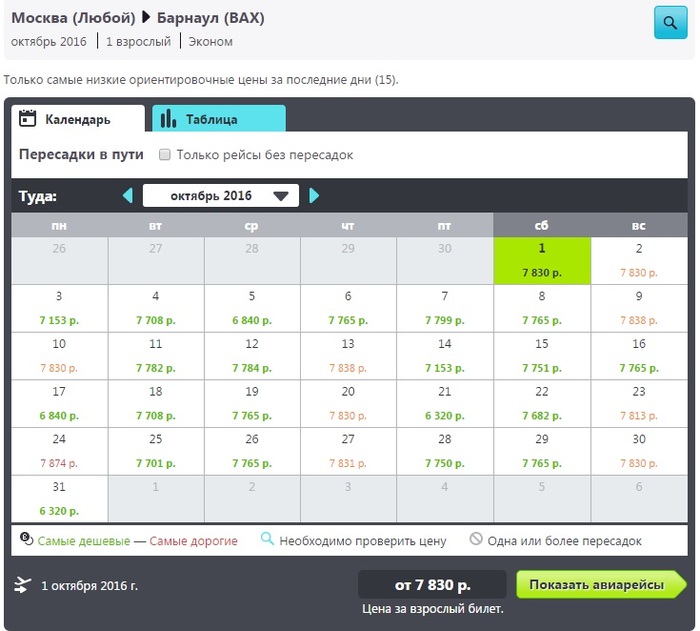This screenshot has height=631, width=700.
Task: Pick October 6 in the calendar
Action: [x=348, y=308]
